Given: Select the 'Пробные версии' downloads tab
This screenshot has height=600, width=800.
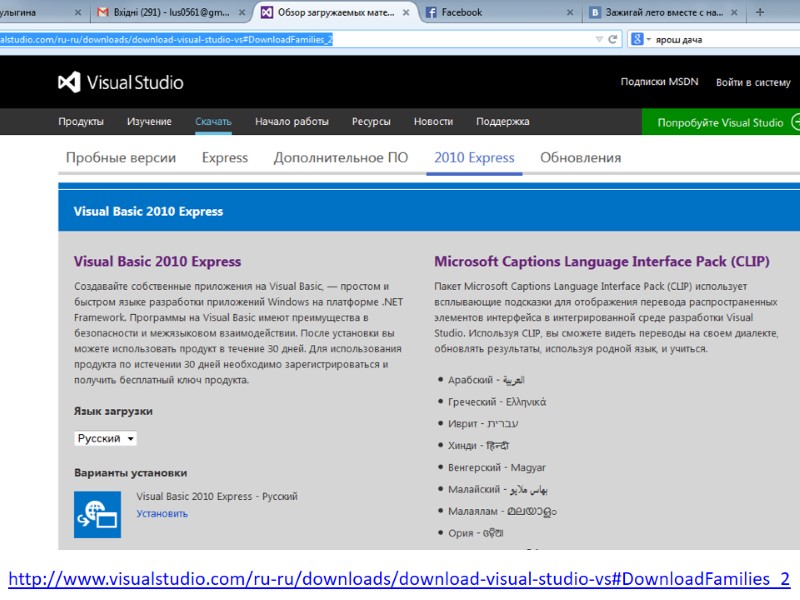Looking at the screenshot, I should [x=121, y=158].
